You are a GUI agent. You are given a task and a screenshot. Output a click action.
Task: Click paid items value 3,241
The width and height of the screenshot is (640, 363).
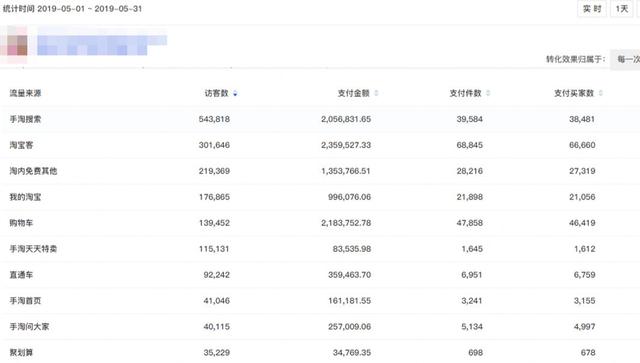(472, 301)
